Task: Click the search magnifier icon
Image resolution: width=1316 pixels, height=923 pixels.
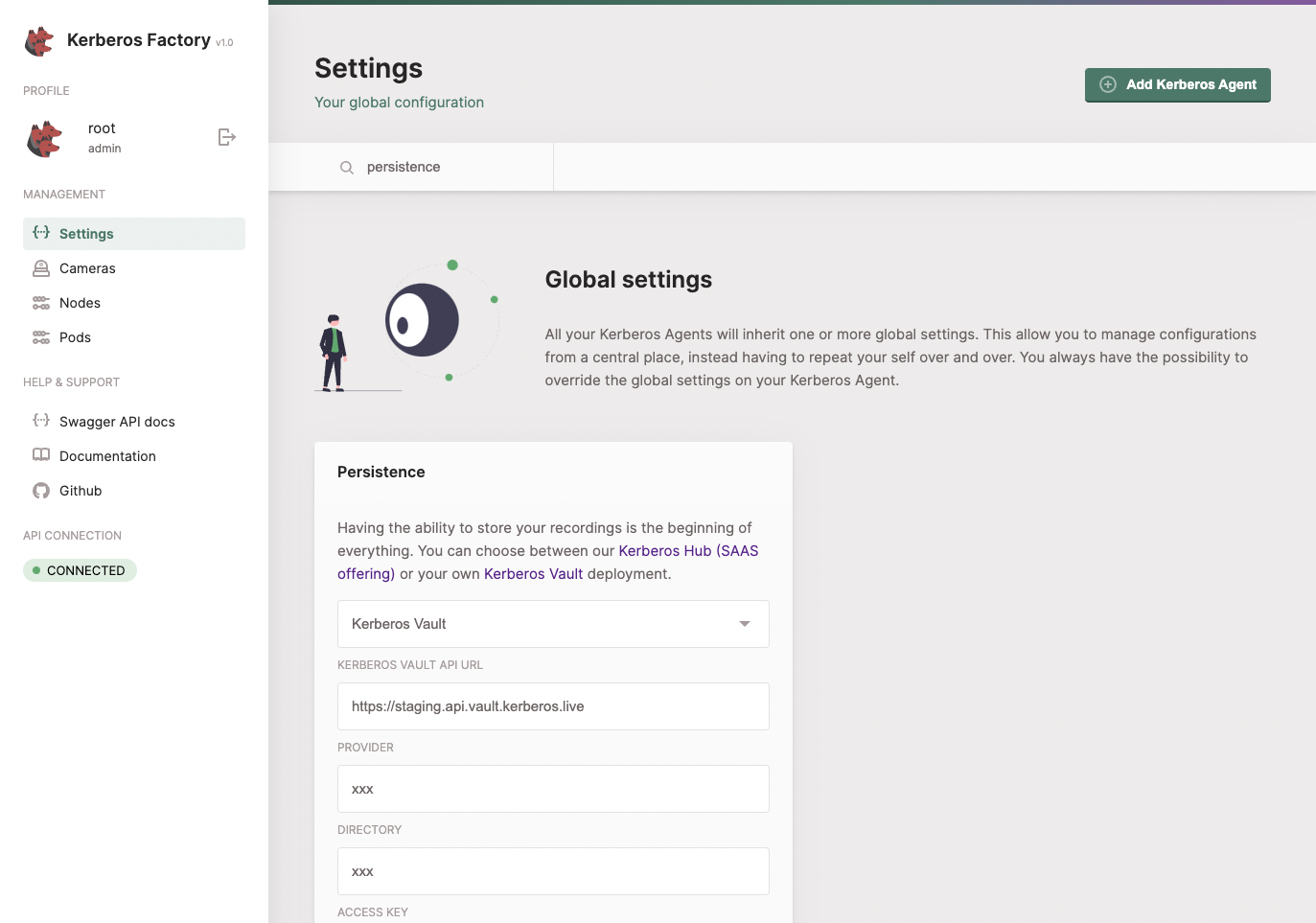Action: point(347,167)
